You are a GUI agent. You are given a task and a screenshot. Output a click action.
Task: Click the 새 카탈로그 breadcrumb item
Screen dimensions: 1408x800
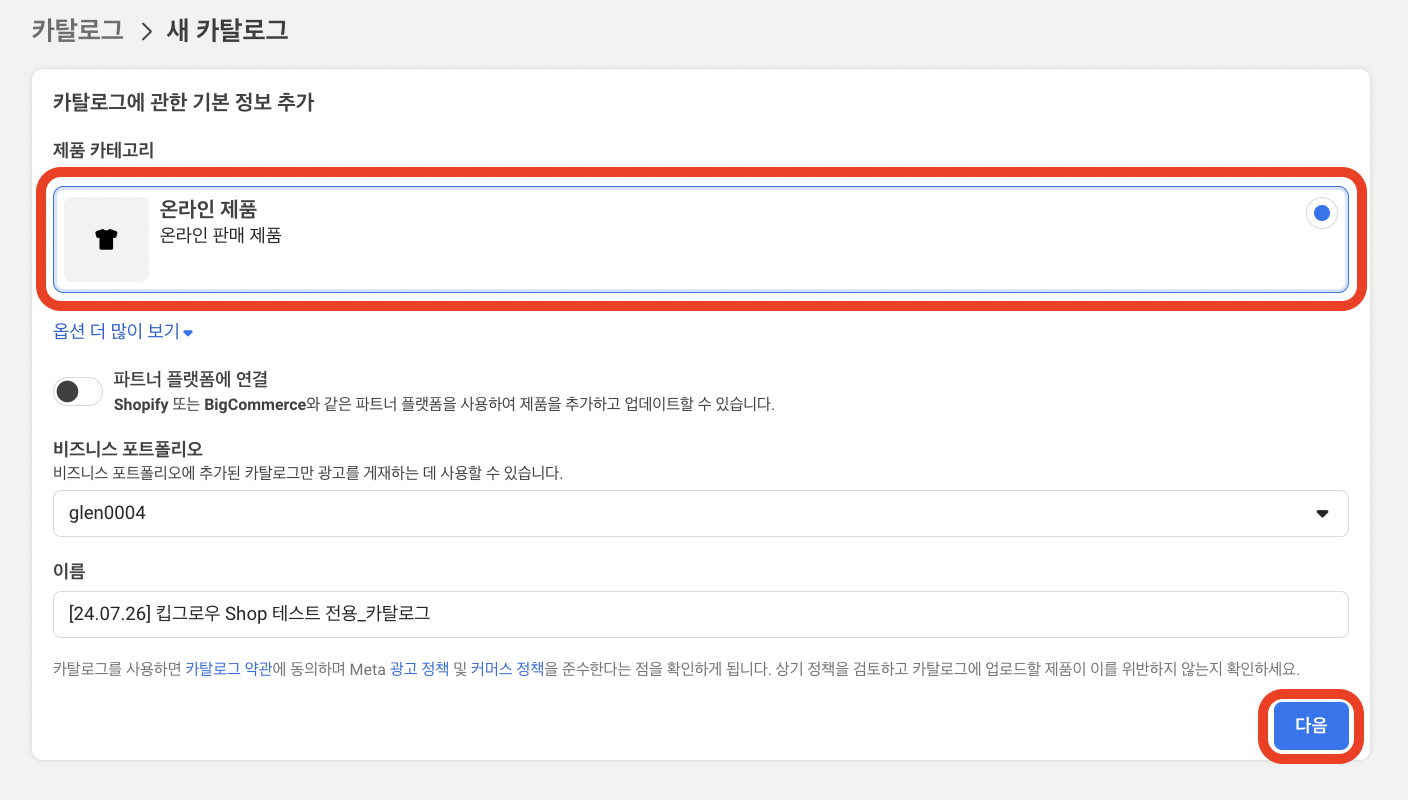(228, 31)
